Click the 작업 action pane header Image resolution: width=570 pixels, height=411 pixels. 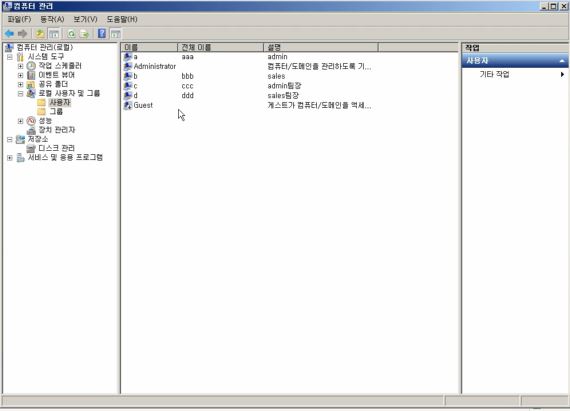pyautogui.click(x=515, y=48)
